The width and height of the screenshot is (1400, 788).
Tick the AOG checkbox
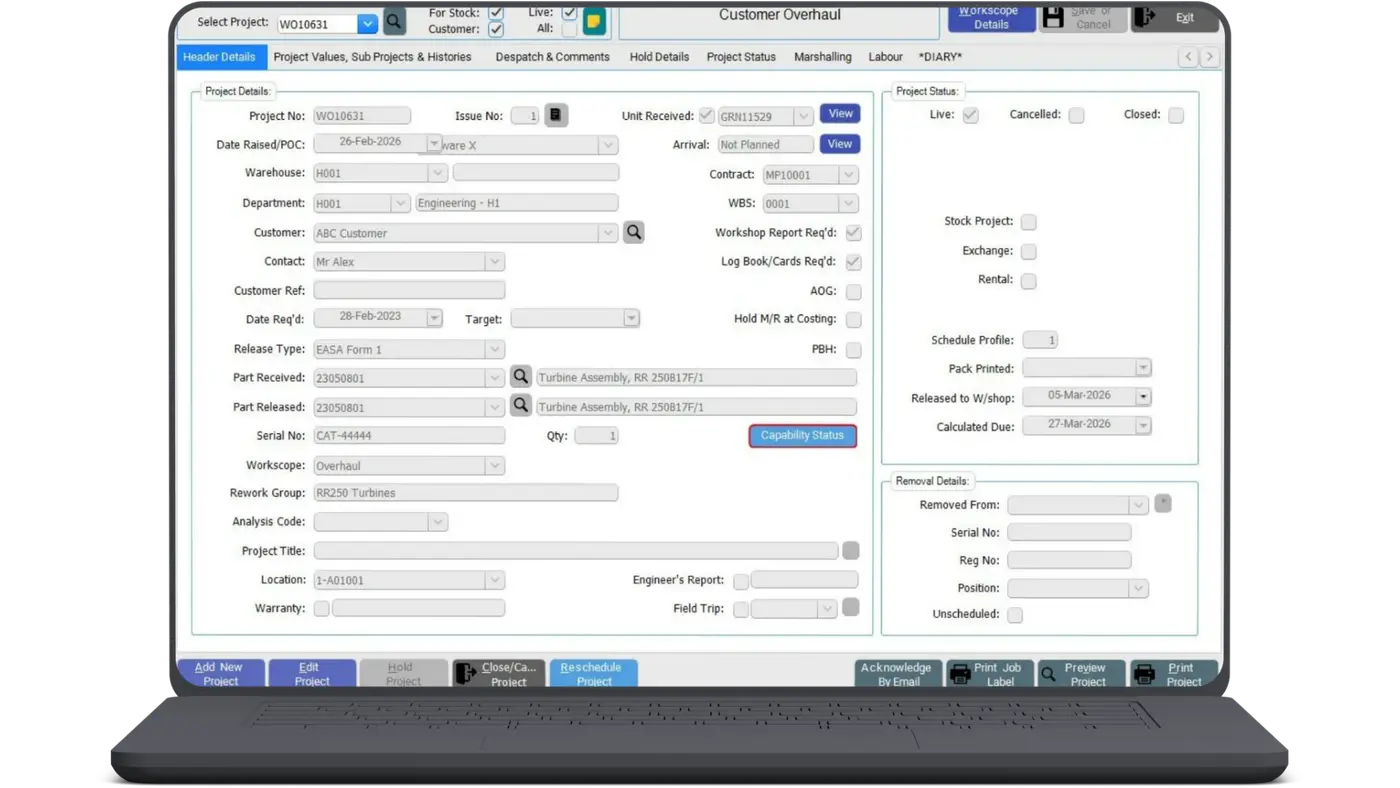click(853, 292)
